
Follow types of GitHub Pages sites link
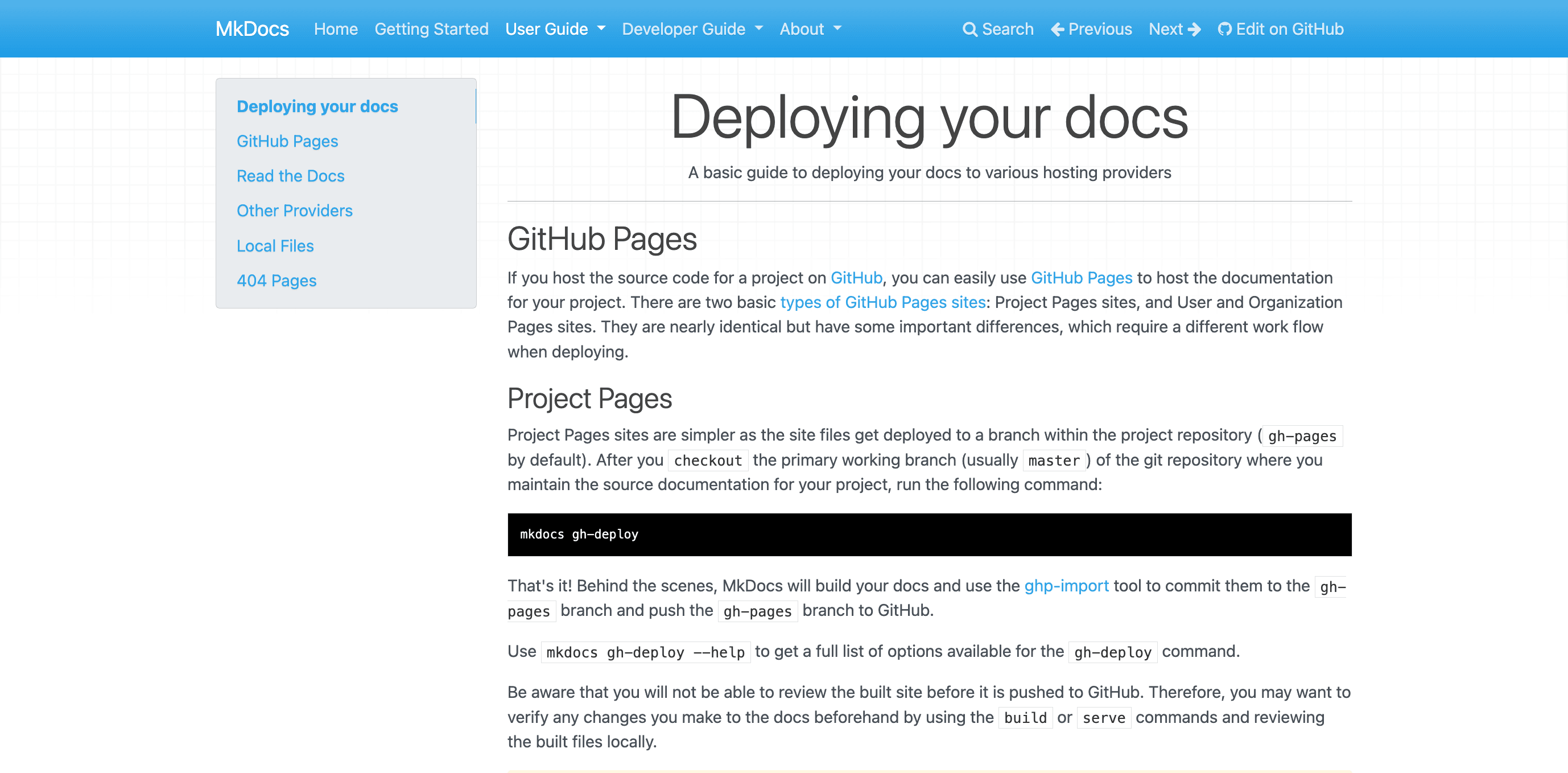pyautogui.click(x=882, y=302)
